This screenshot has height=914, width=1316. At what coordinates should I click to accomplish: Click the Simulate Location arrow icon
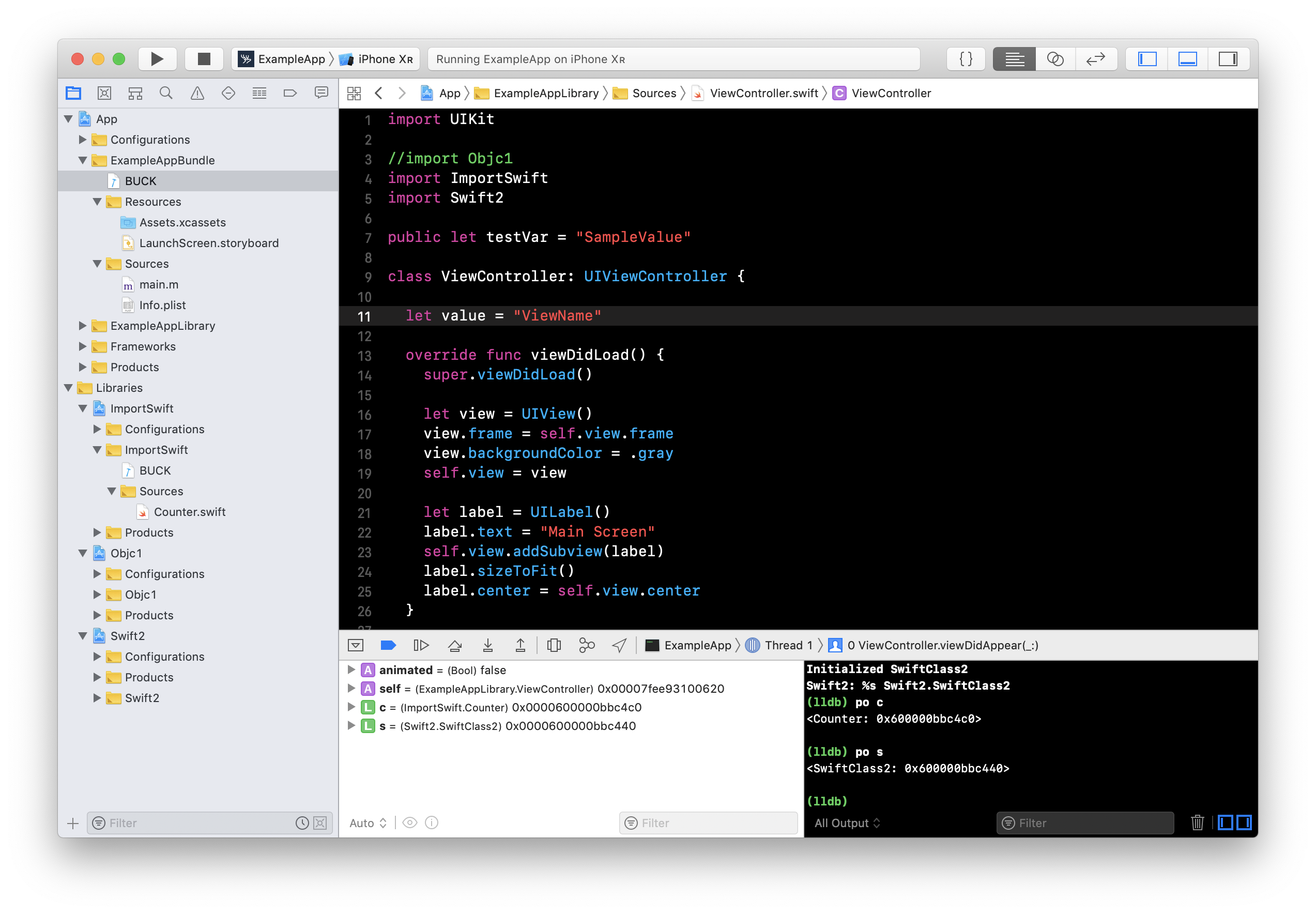(619, 645)
